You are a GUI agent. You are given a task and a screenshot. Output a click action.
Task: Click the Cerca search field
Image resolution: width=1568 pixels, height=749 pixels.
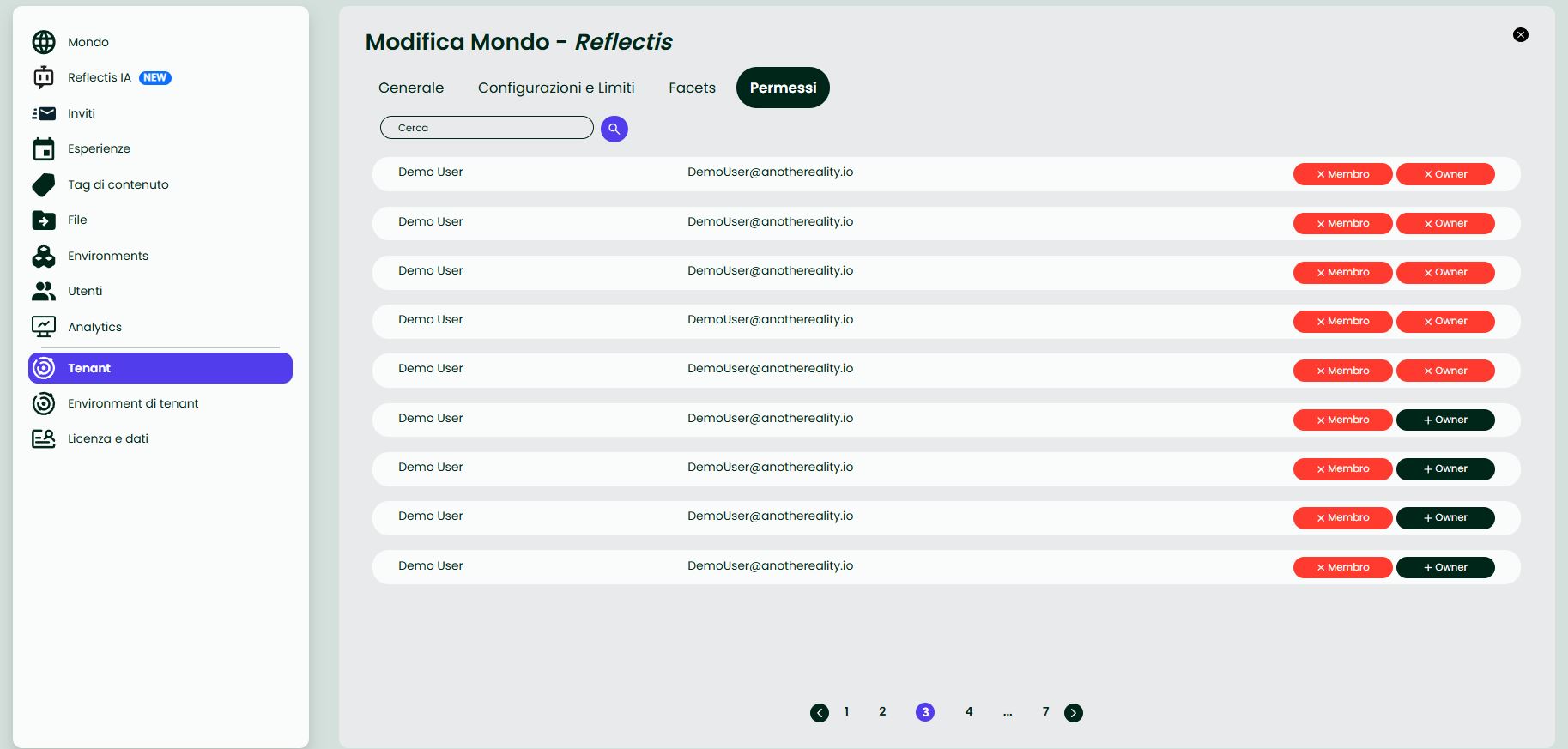pyautogui.click(x=487, y=128)
